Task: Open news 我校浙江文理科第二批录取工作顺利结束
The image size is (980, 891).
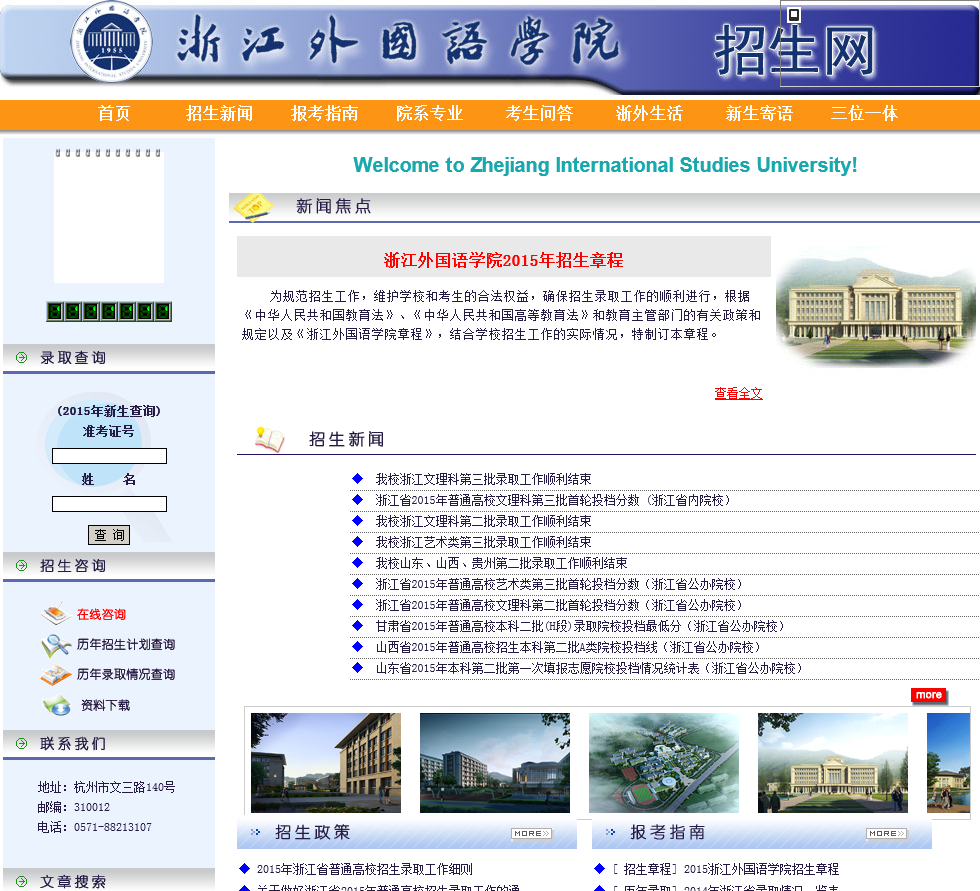Action: pyautogui.click(x=483, y=521)
